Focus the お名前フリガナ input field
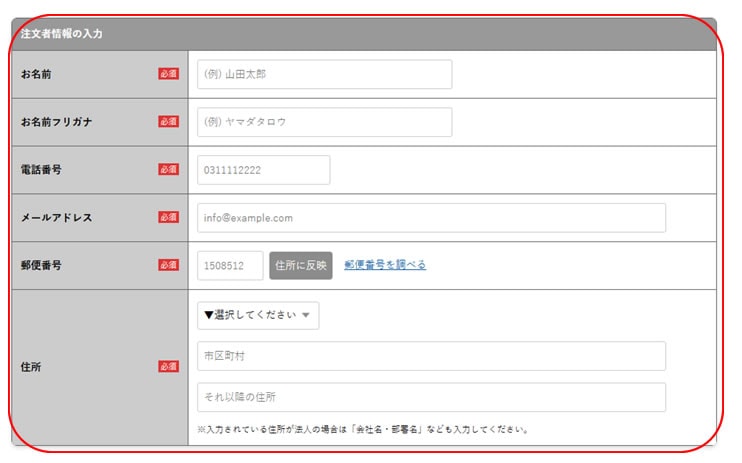The height and width of the screenshot is (463, 742). (x=324, y=122)
